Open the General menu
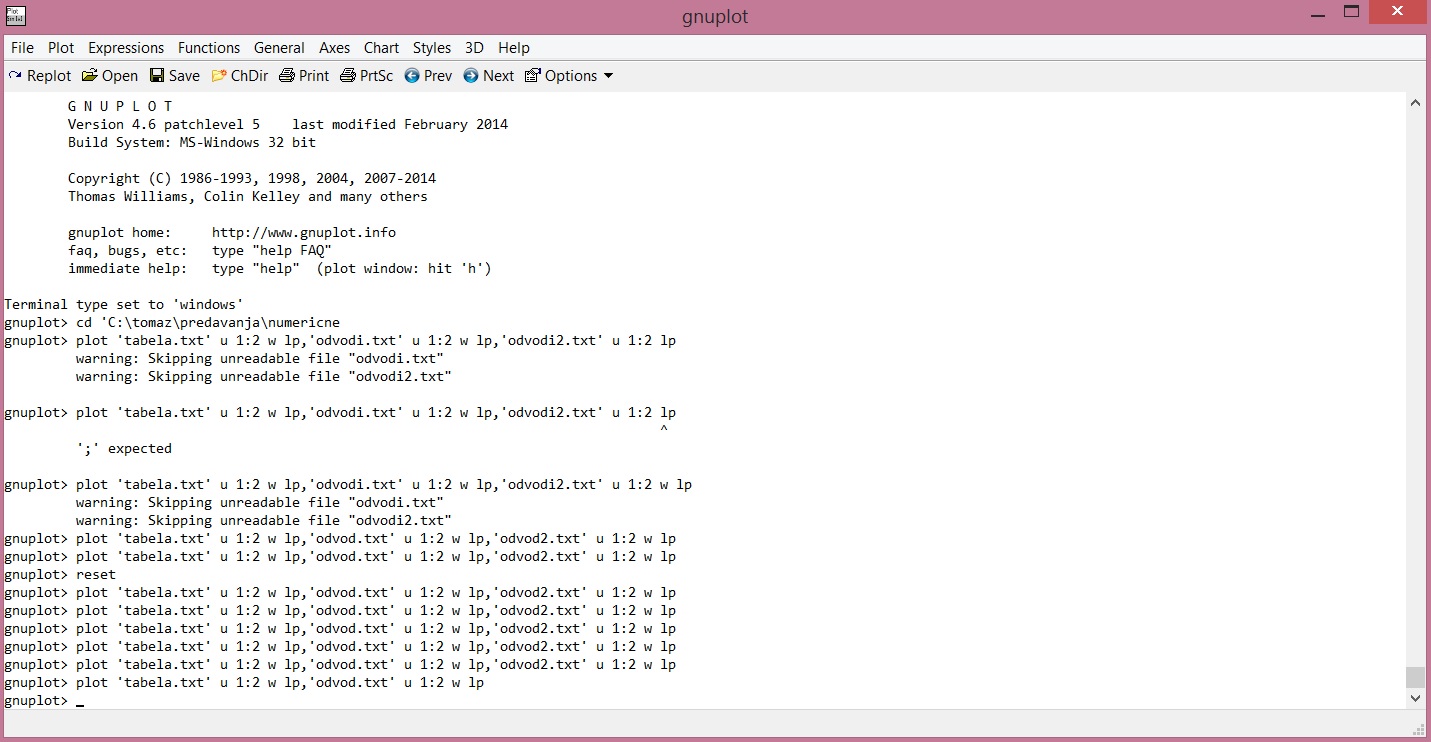 tap(279, 48)
